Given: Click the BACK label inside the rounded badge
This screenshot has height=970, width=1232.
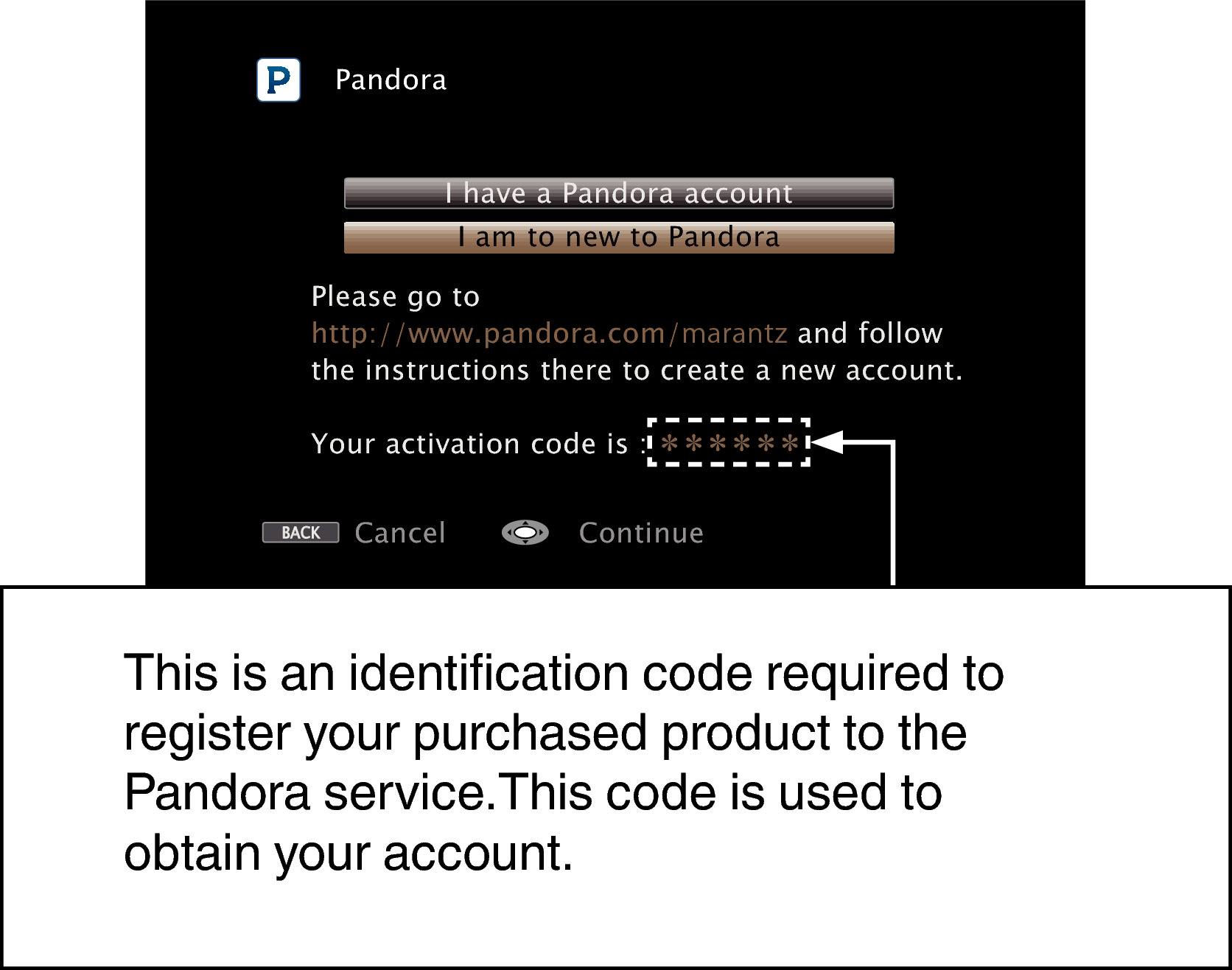Looking at the screenshot, I should coord(298,532).
